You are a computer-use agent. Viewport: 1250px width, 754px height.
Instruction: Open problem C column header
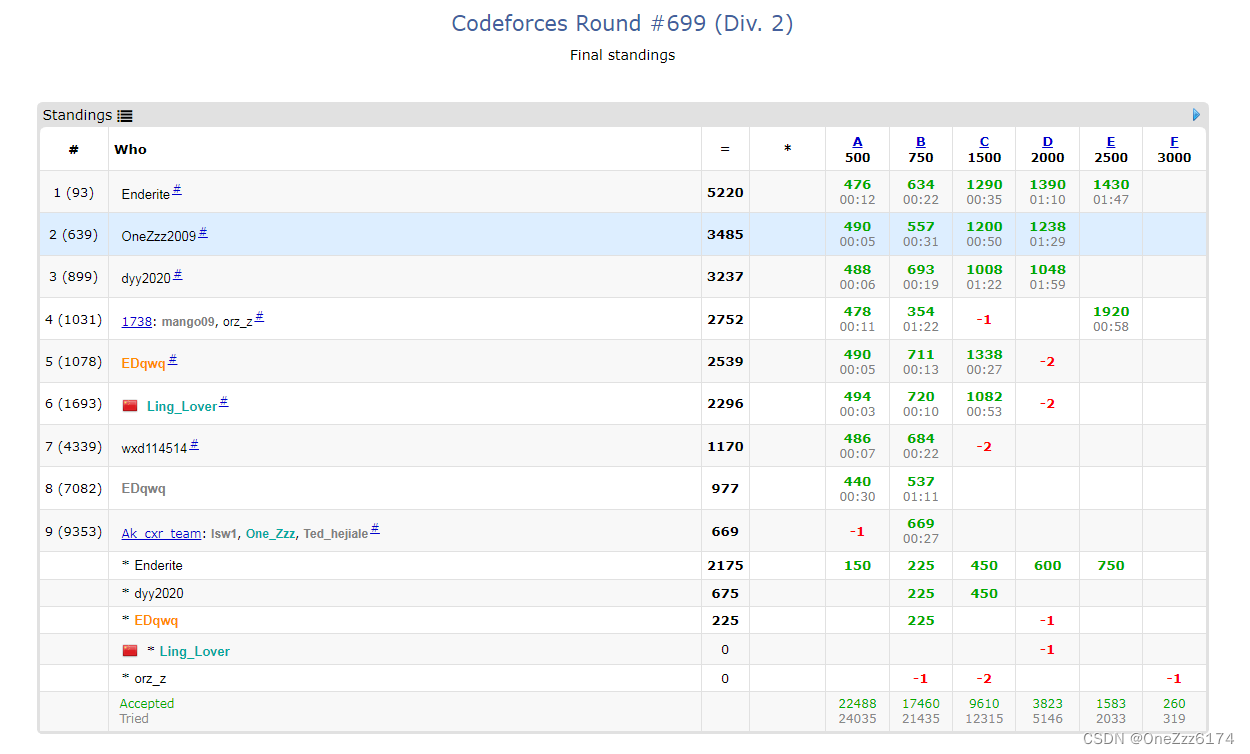click(984, 142)
